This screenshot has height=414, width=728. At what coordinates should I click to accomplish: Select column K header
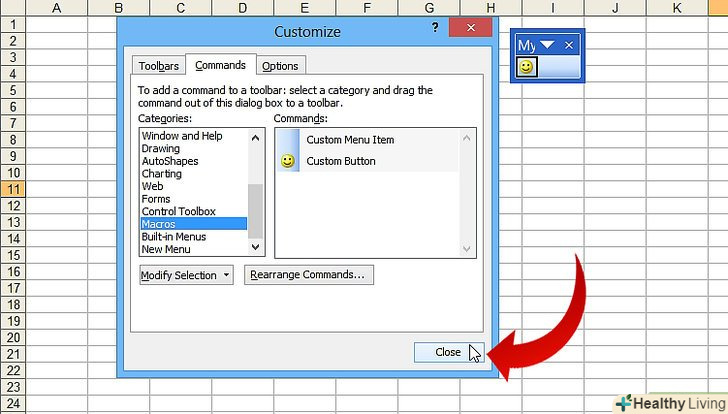[677, 7]
